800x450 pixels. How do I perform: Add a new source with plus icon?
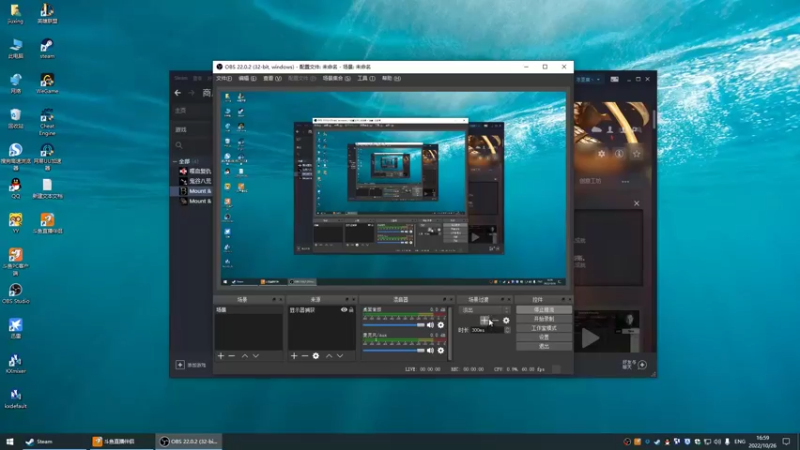point(294,356)
